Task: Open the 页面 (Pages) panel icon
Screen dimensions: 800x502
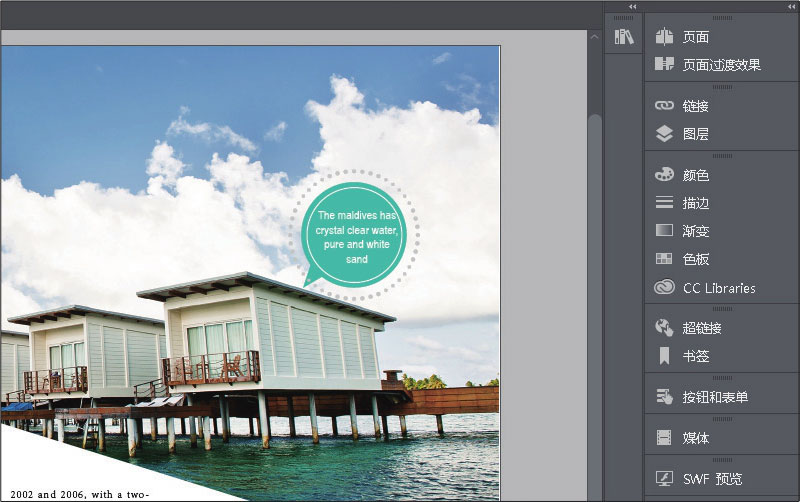Action: click(x=664, y=37)
